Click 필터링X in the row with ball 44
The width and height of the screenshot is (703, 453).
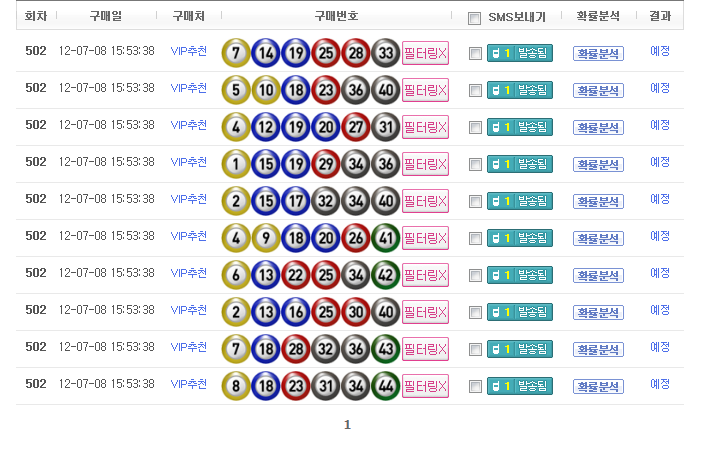425,386
